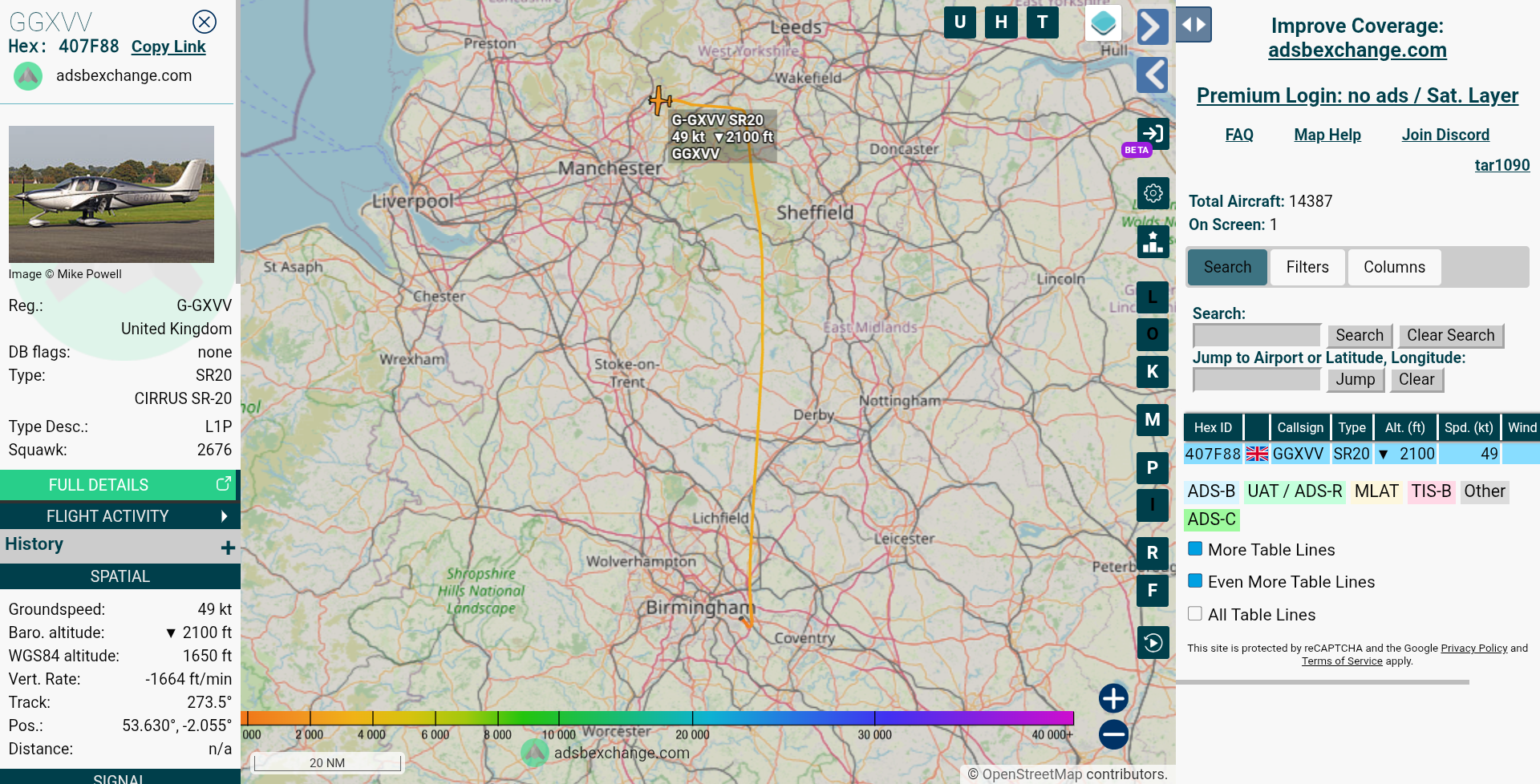This screenshot has height=784, width=1540.
Task: Switch to the Filters tab
Action: (x=1307, y=267)
